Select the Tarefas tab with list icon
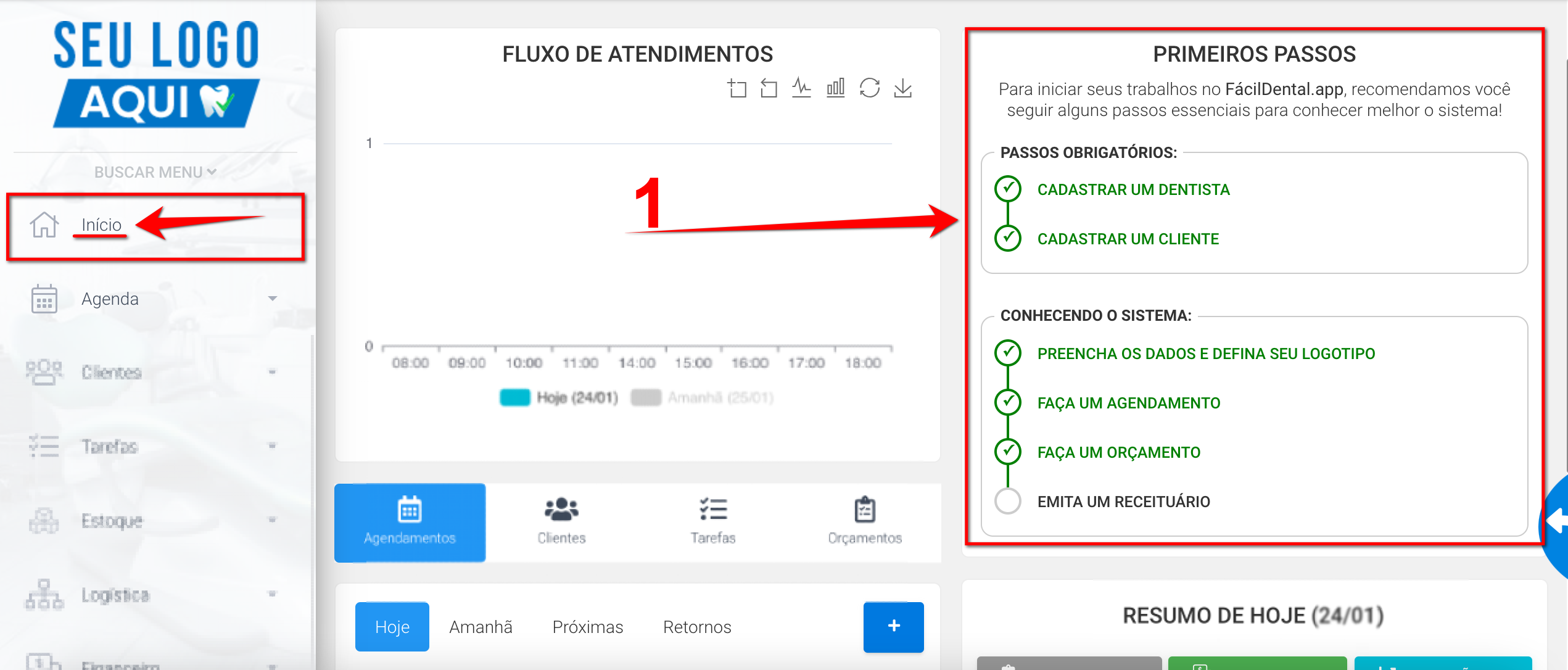Screen dimensions: 1568x670 pyautogui.click(x=713, y=523)
